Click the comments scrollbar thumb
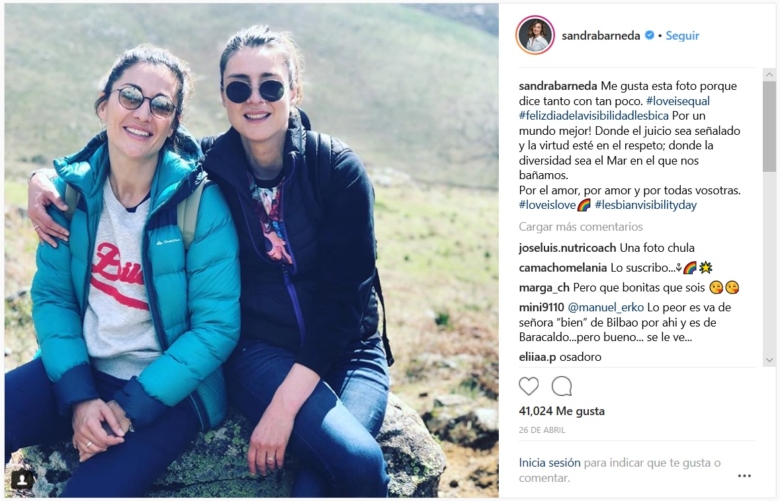Viewport: 780px width, 501px height. tap(769, 126)
